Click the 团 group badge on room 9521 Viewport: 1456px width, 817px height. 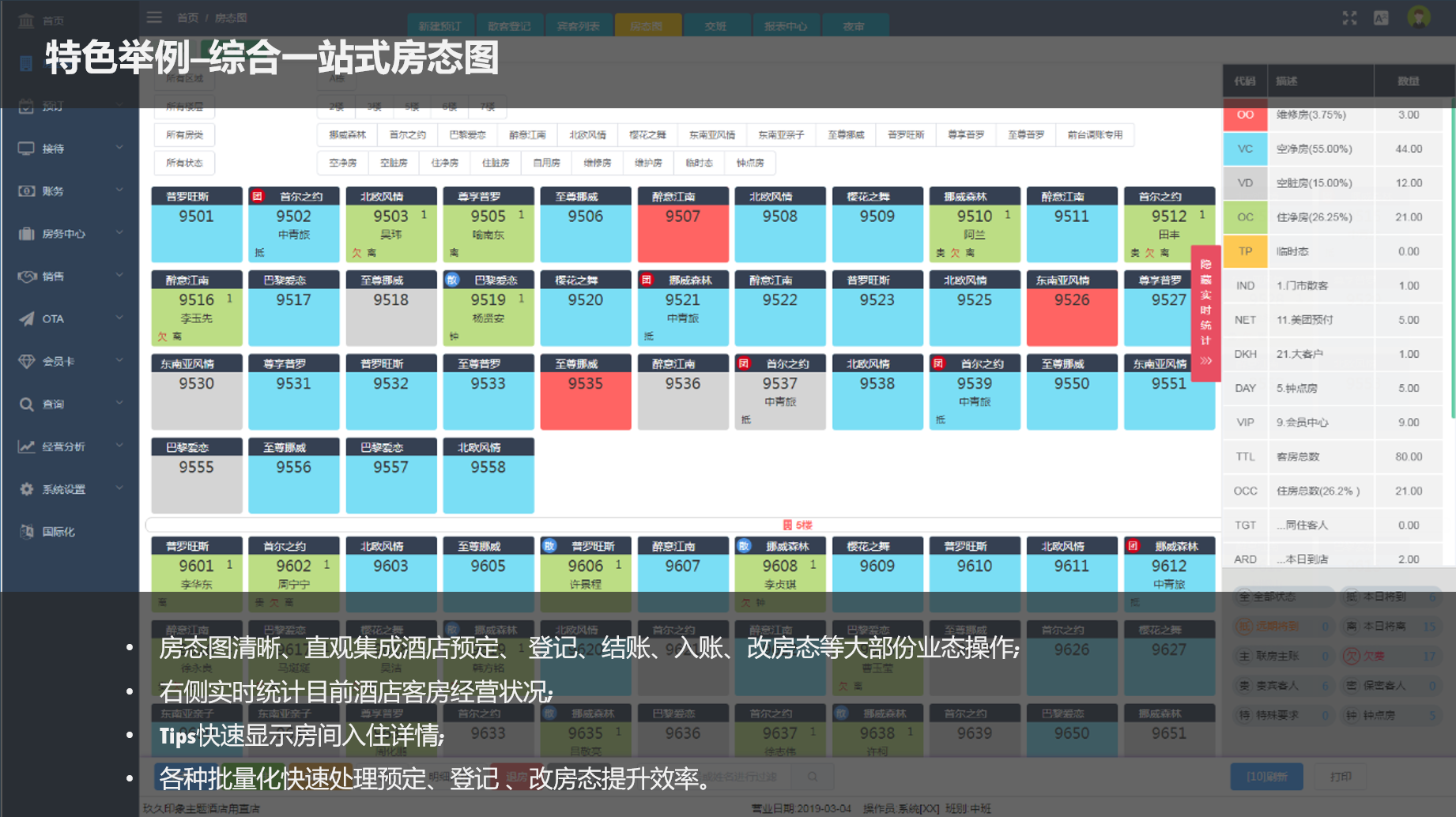pyautogui.click(x=647, y=280)
